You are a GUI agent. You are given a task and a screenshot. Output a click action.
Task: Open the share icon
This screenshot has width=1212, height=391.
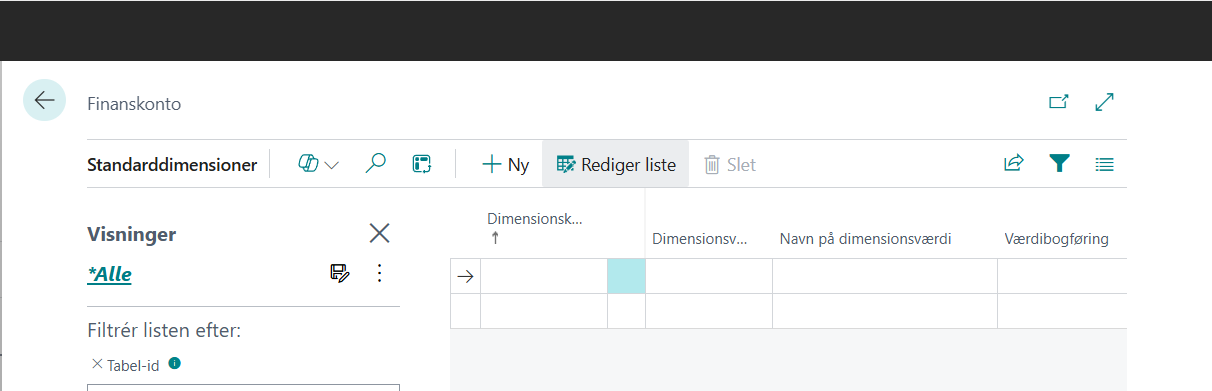(1014, 164)
